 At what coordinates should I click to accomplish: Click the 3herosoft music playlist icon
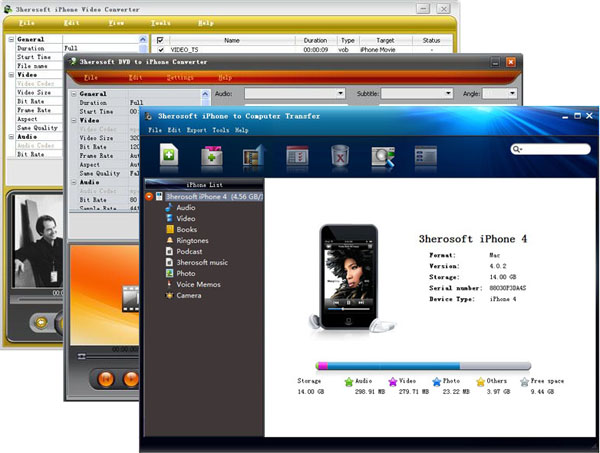click(x=170, y=262)
